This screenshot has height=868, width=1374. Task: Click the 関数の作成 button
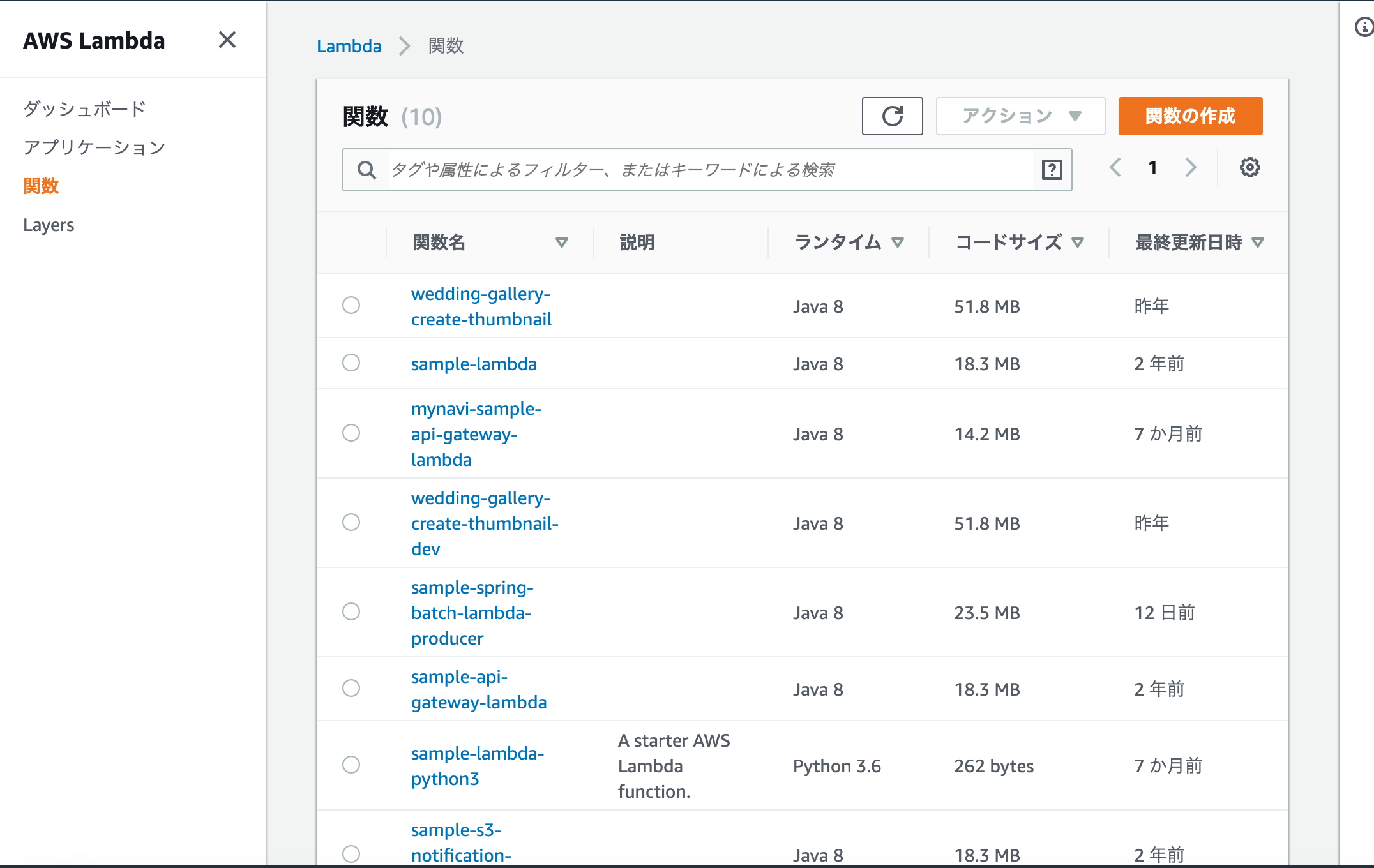[x=1190, y=116]
